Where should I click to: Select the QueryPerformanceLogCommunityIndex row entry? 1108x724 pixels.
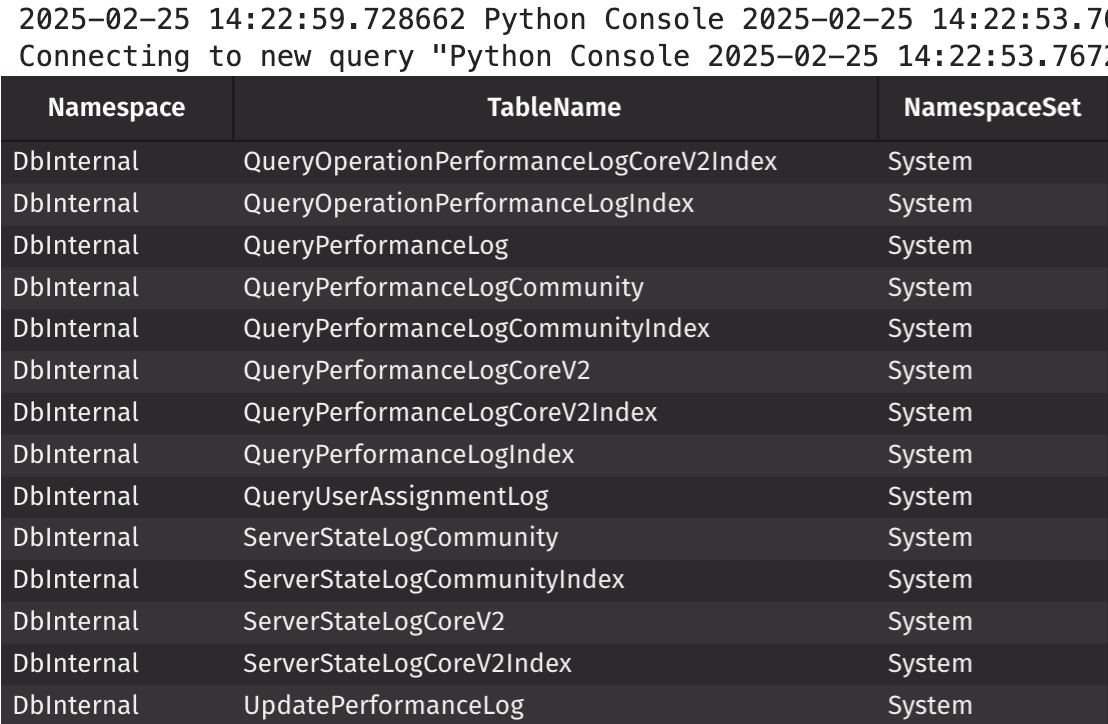click(476, 329)
